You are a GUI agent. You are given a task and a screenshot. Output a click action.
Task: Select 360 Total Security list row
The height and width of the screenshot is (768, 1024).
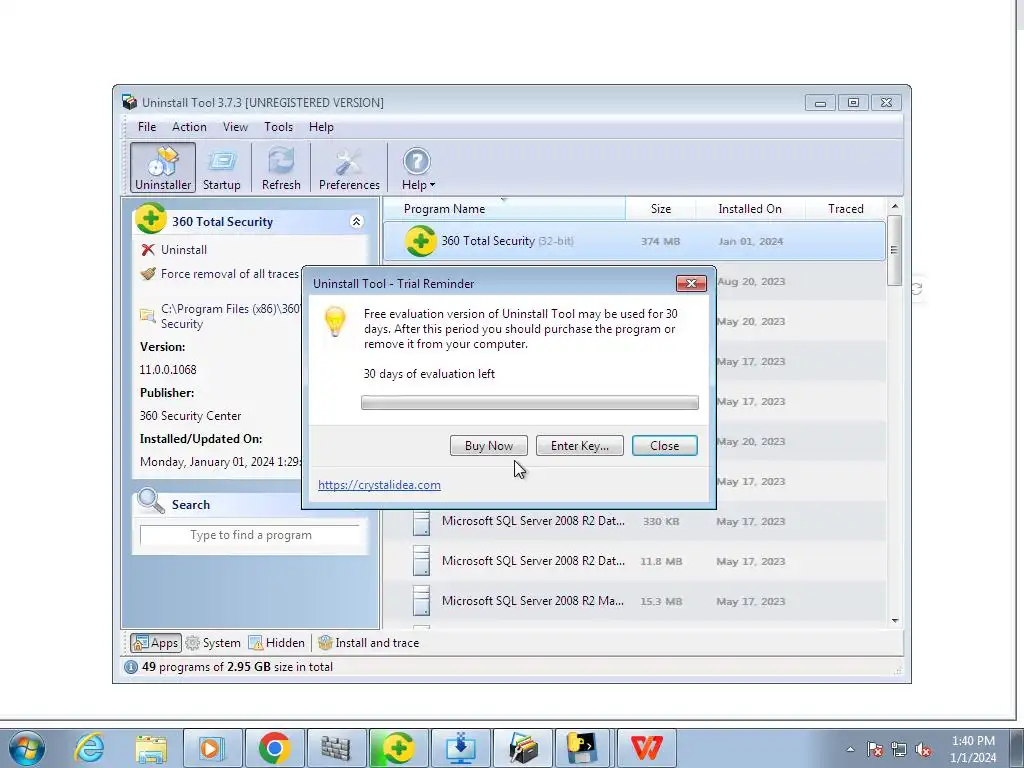[x=634, y=241]
